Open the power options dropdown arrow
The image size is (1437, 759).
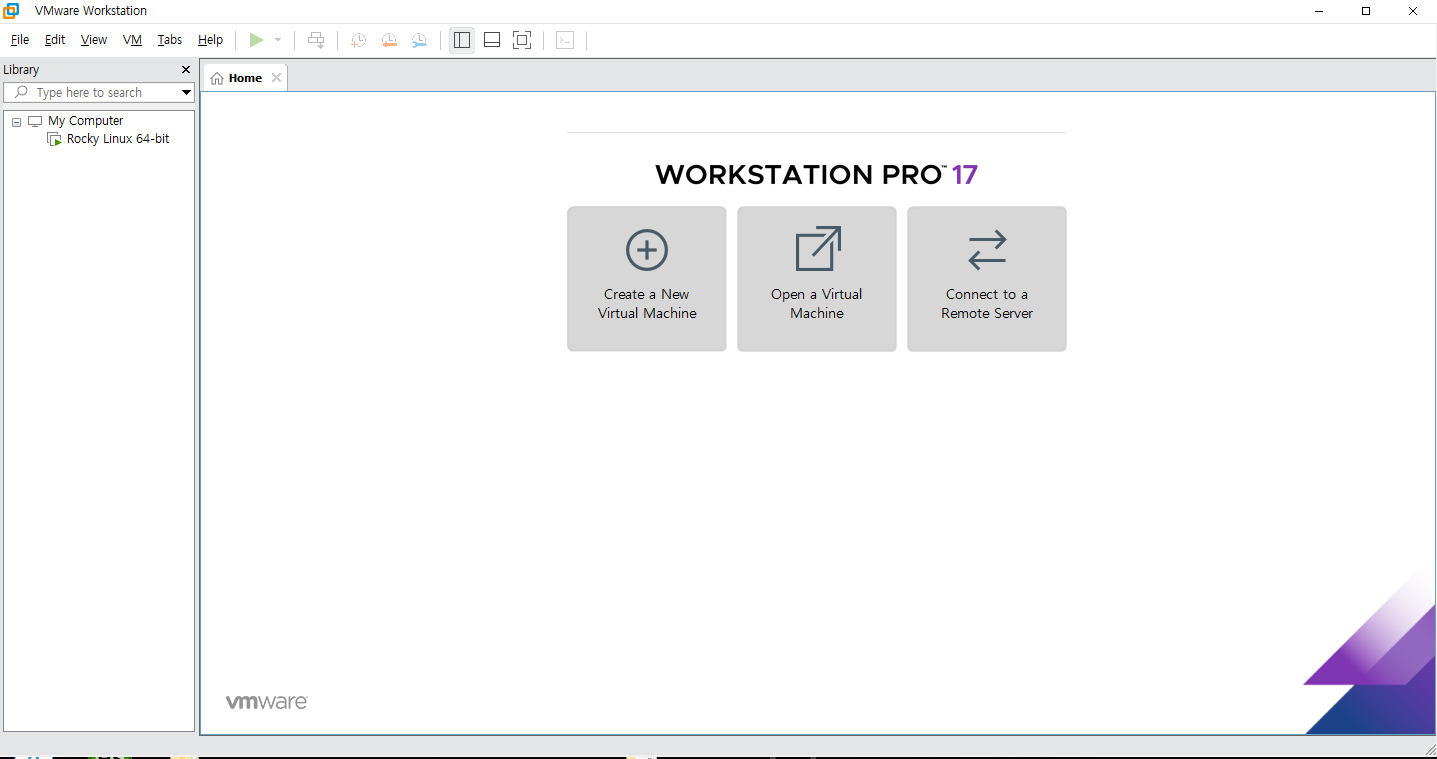[278, 40]
